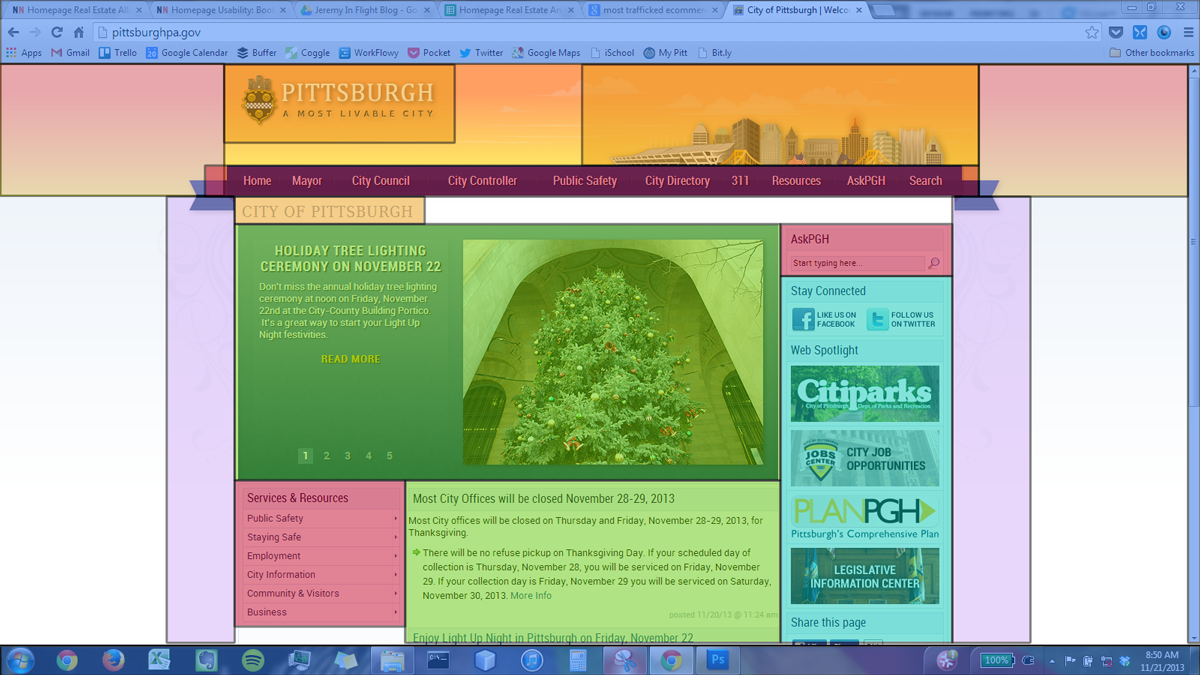Switch to most trafficked ecommerce tab
This screenshot has height=675, width=1200.
coord(654,10)
